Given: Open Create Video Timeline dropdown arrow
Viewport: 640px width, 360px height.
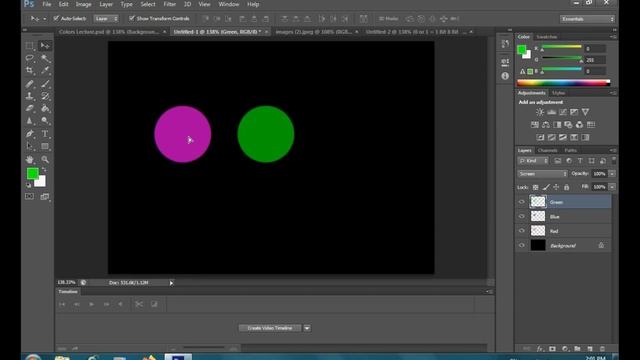Looking at the screenshot, I should 307,328.
